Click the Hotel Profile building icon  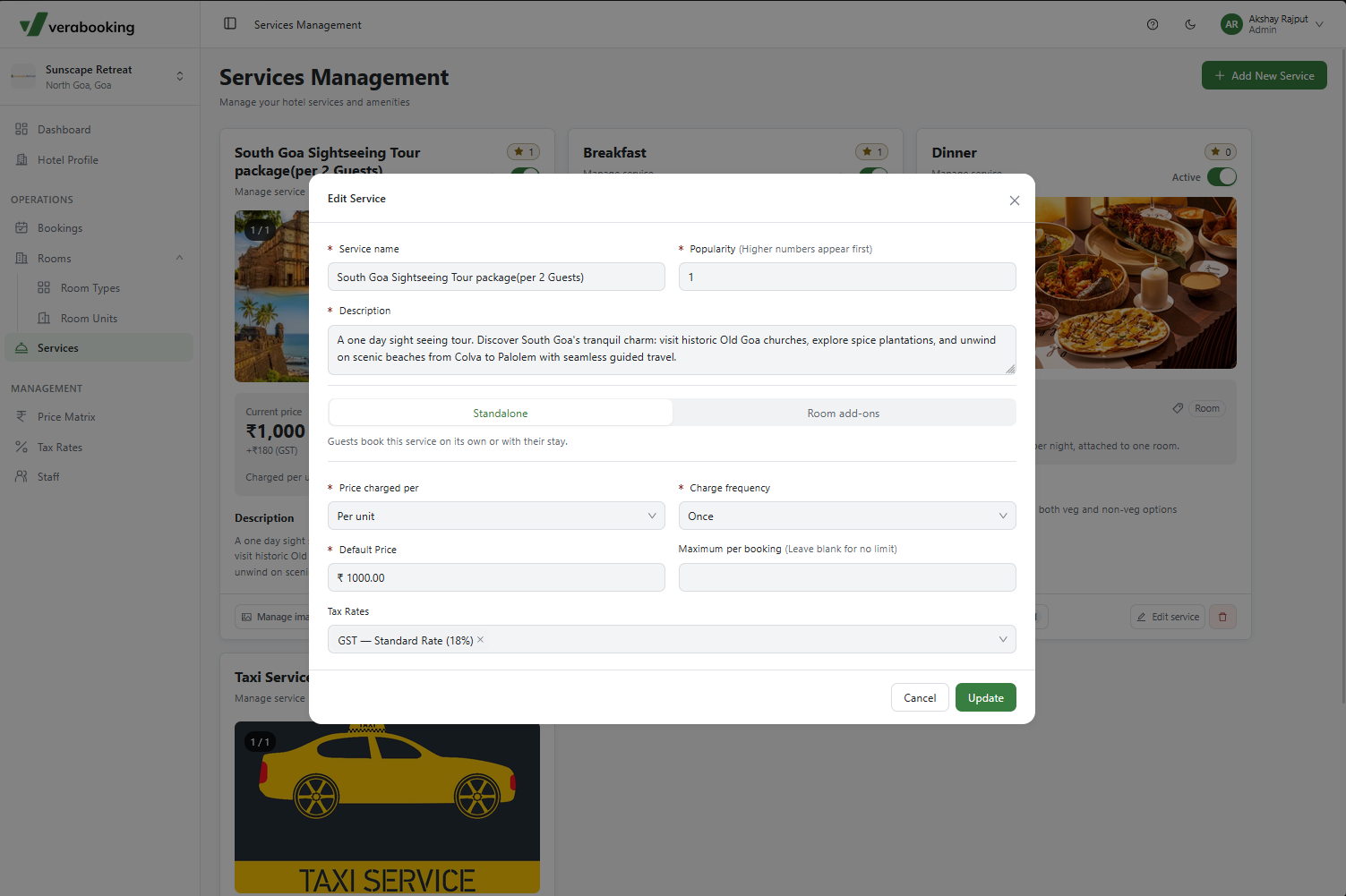pyautogui.click(x=21, y=160)
